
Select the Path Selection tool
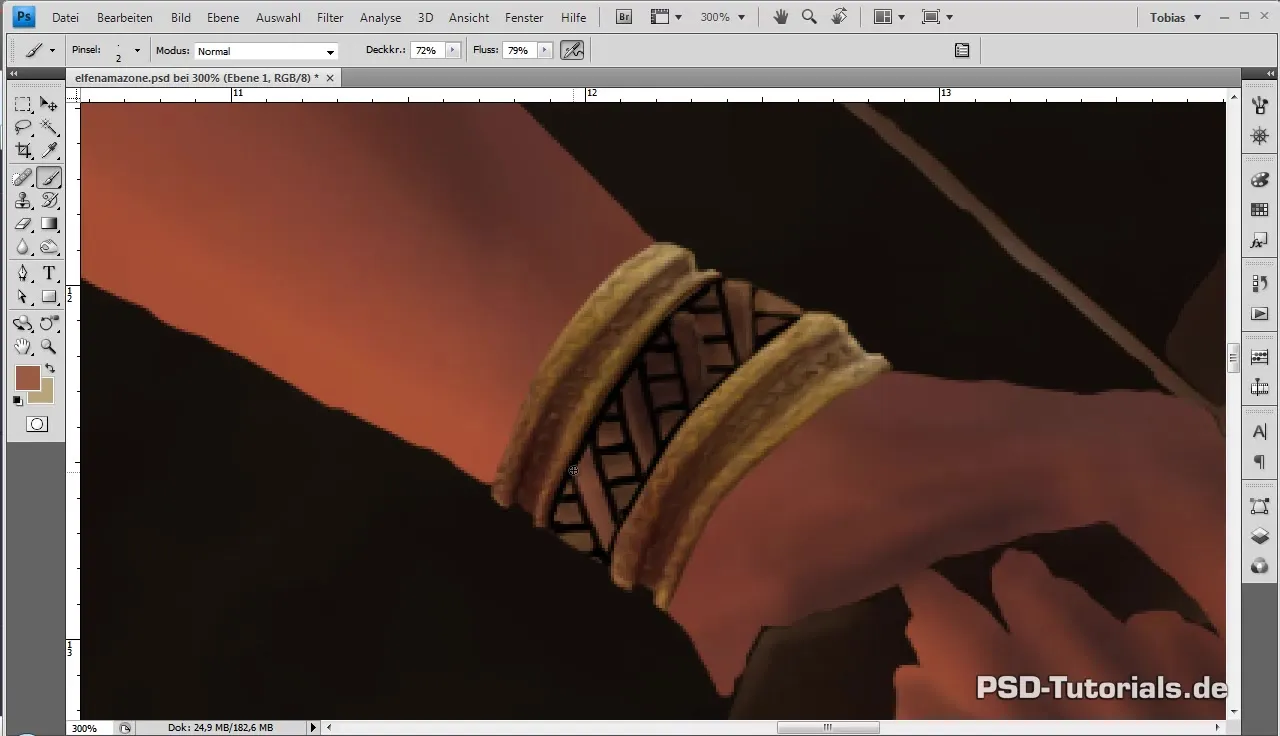[23, 297]
